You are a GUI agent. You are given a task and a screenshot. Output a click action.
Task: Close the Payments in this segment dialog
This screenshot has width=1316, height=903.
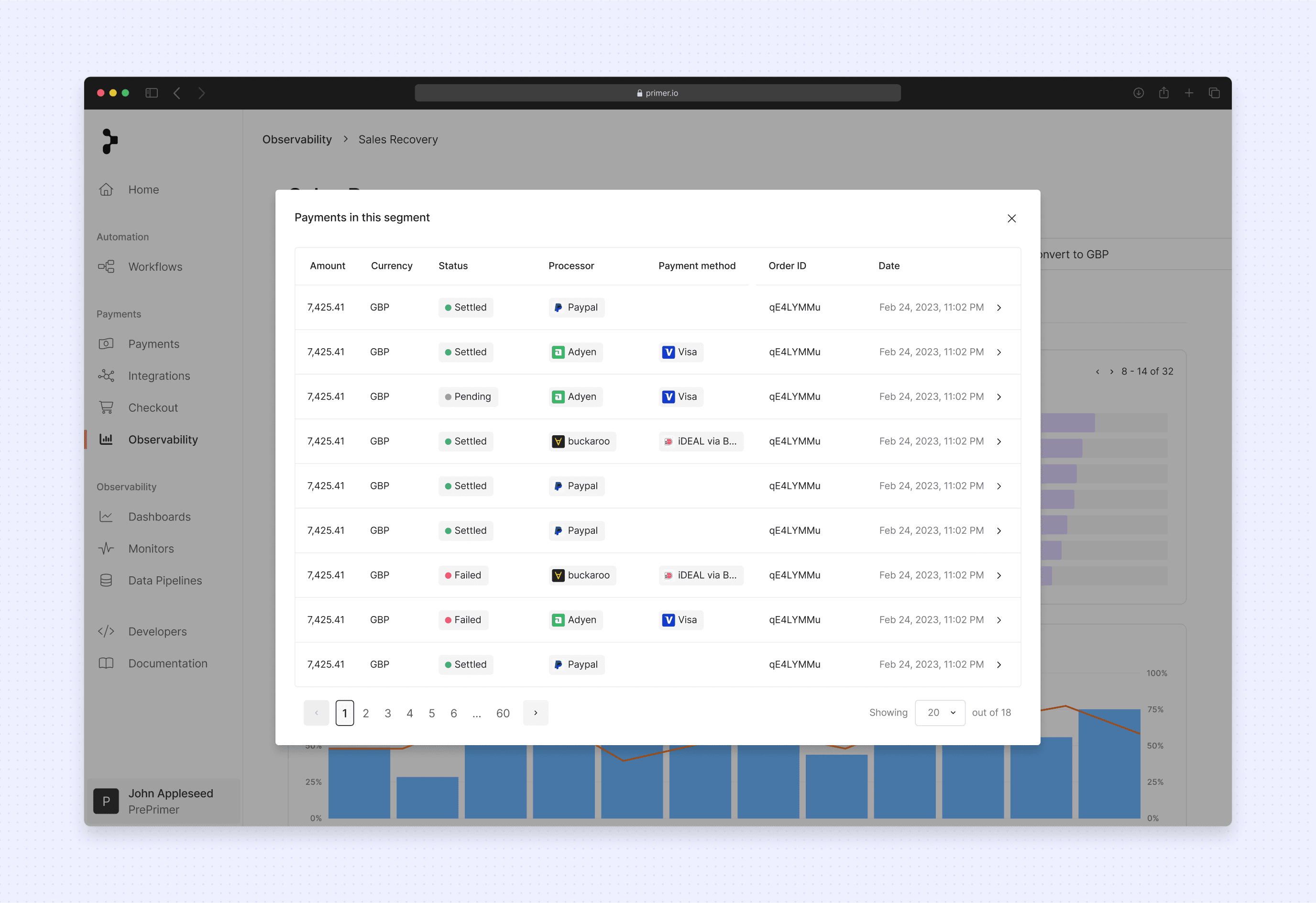coord(1011,218)
